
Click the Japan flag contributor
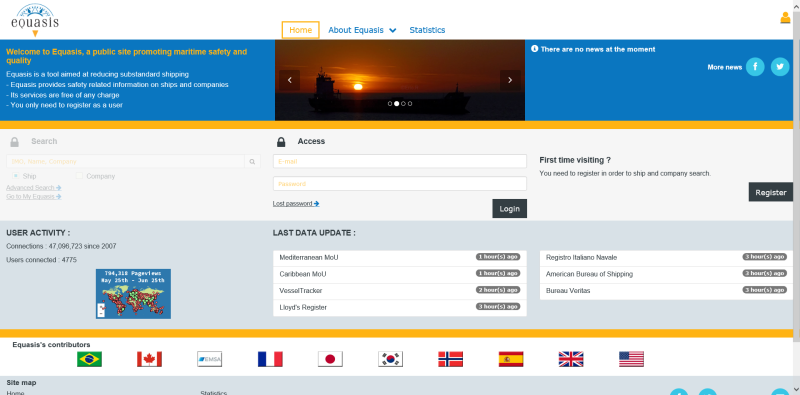pos(330,359)
